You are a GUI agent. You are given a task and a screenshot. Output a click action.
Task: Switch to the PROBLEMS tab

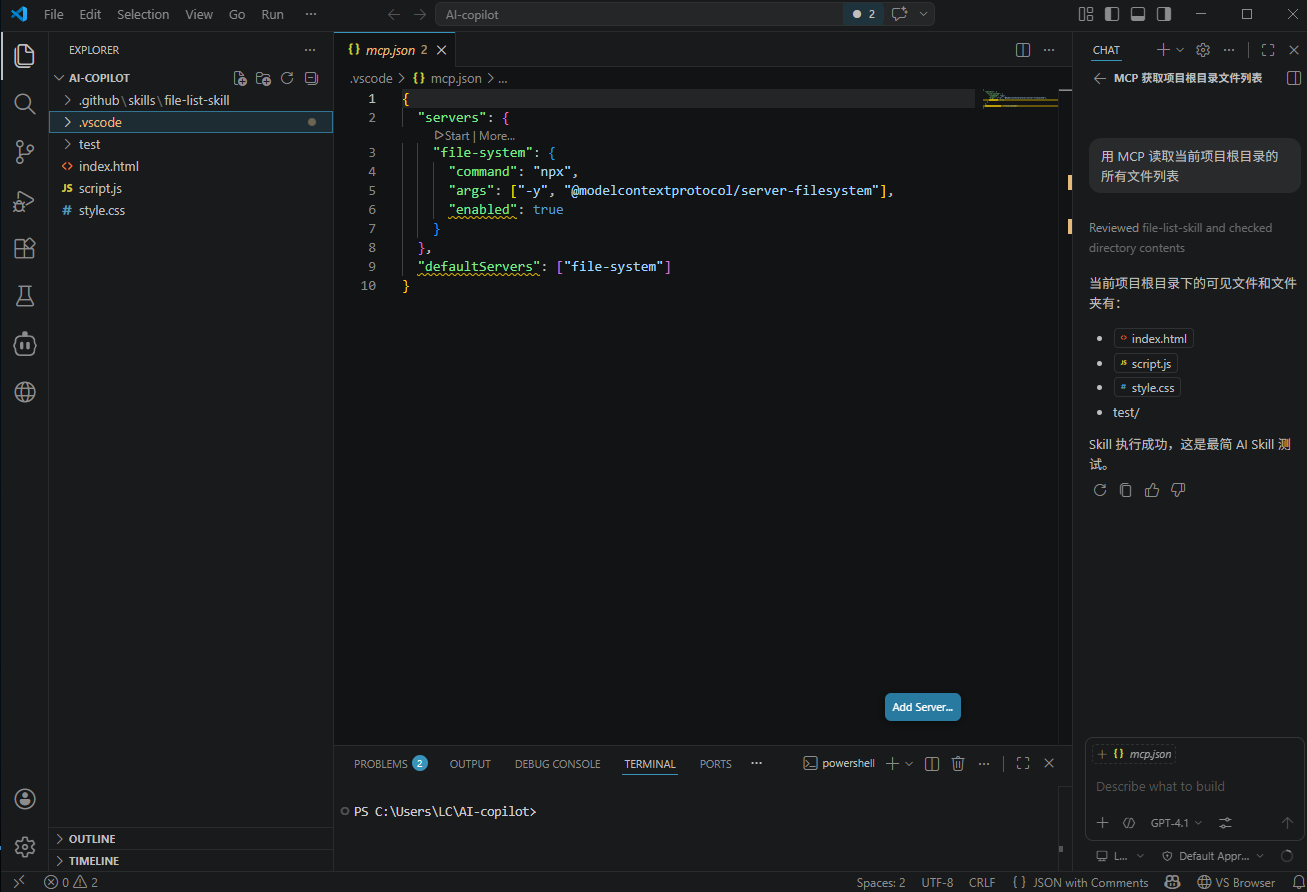coord(380,764)
